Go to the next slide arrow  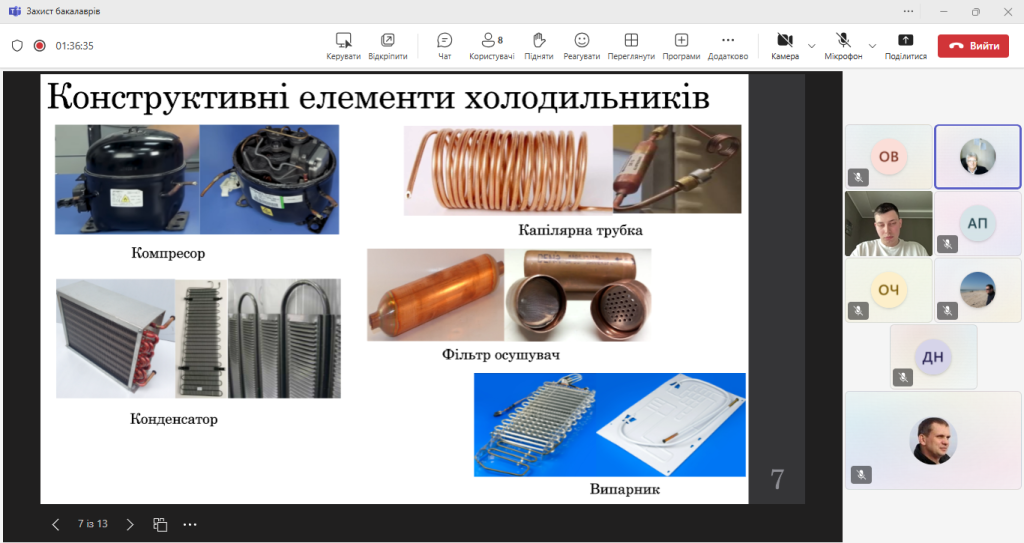pos(130,524)
